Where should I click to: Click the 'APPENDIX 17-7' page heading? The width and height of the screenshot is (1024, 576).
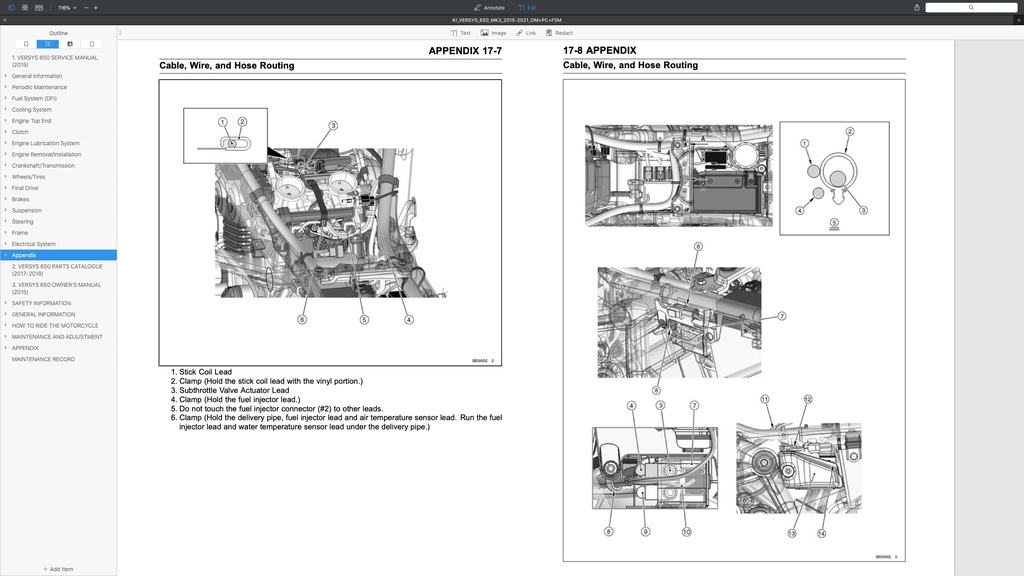[465, 51]
